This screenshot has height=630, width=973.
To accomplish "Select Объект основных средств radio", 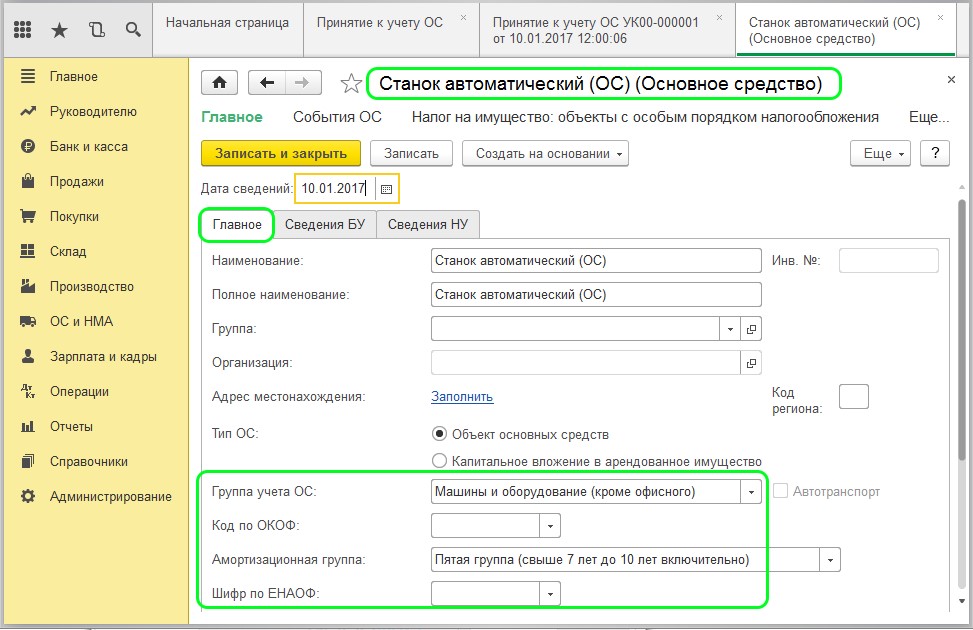I will click(439, 434).
